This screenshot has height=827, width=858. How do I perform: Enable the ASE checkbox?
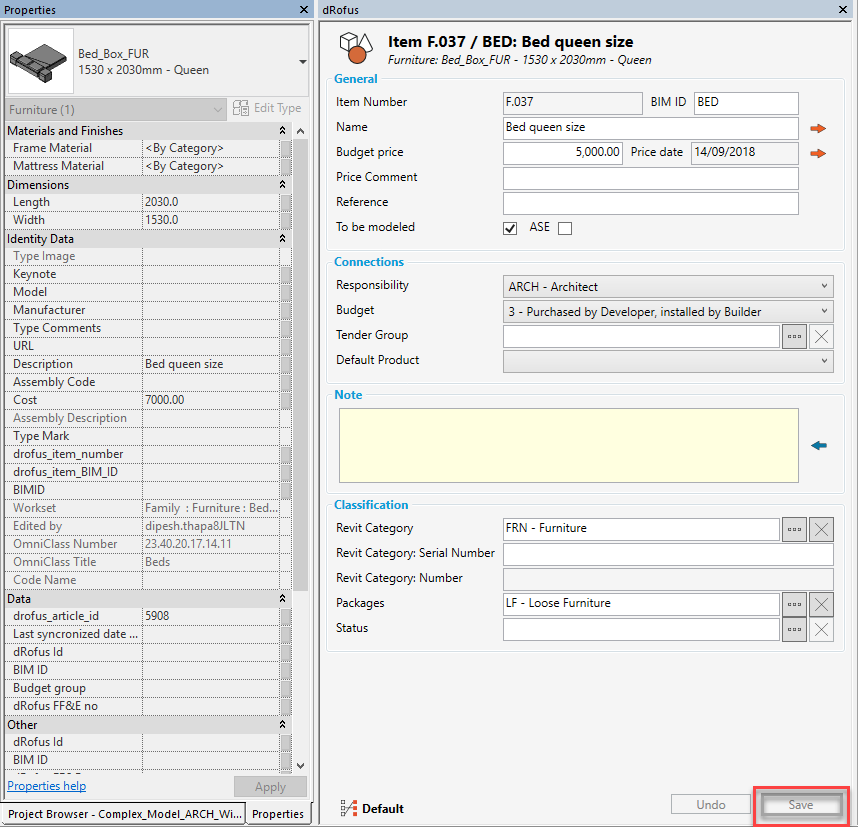[x=565, y=228]
